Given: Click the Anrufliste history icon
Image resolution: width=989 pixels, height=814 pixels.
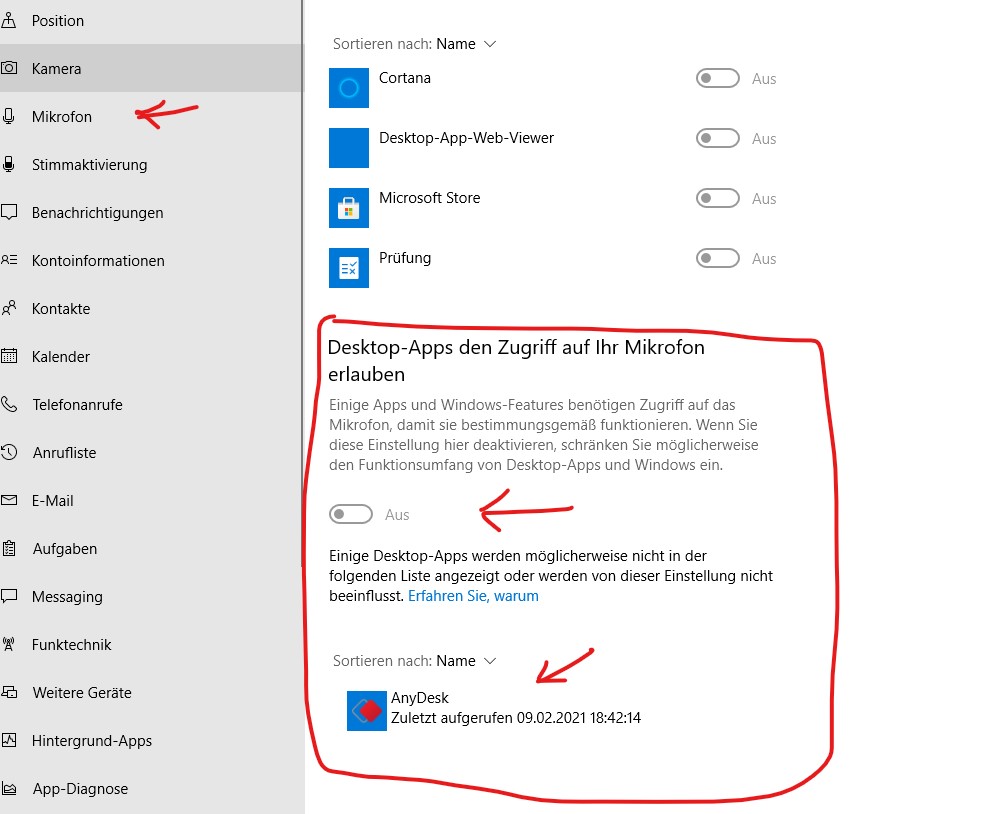Looking at the screenshot, I should [9, 451].
